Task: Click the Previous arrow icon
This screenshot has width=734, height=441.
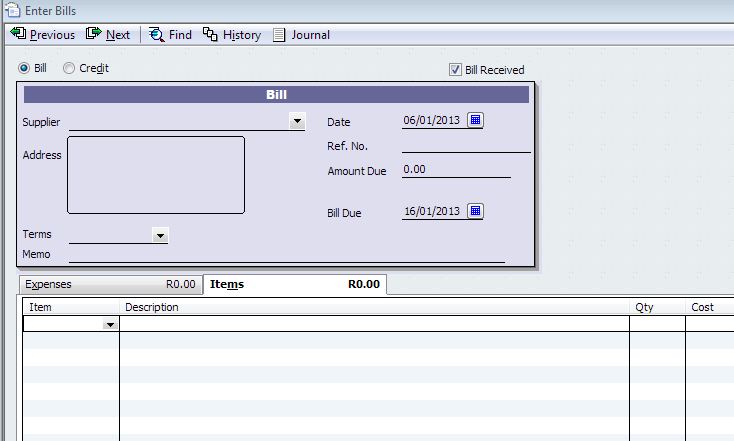Action: tap(18, 34)
